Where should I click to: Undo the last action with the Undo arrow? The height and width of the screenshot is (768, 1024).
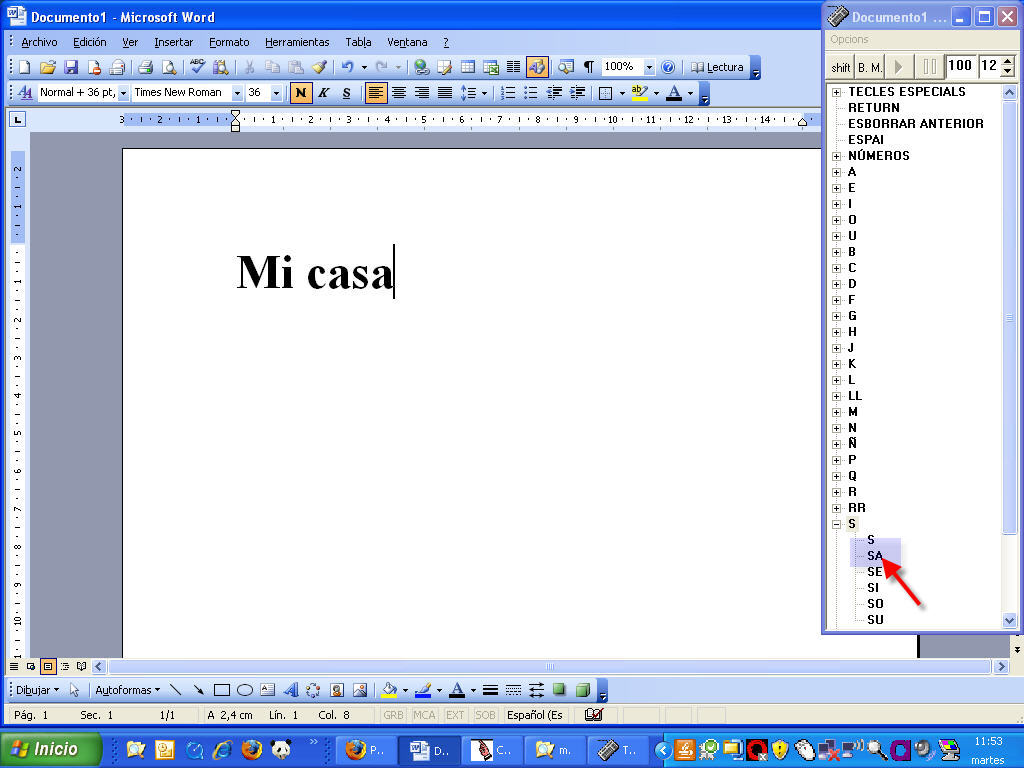click(347, 67)
